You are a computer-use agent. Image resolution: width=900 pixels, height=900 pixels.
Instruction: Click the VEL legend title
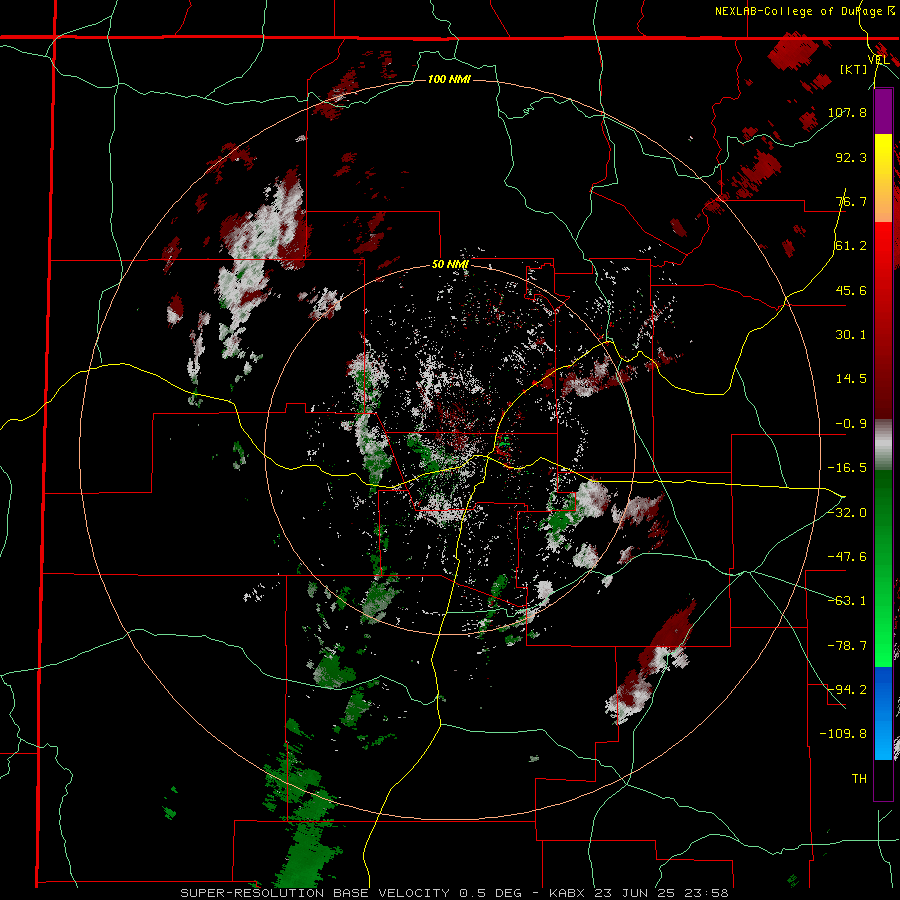point(878,60)
